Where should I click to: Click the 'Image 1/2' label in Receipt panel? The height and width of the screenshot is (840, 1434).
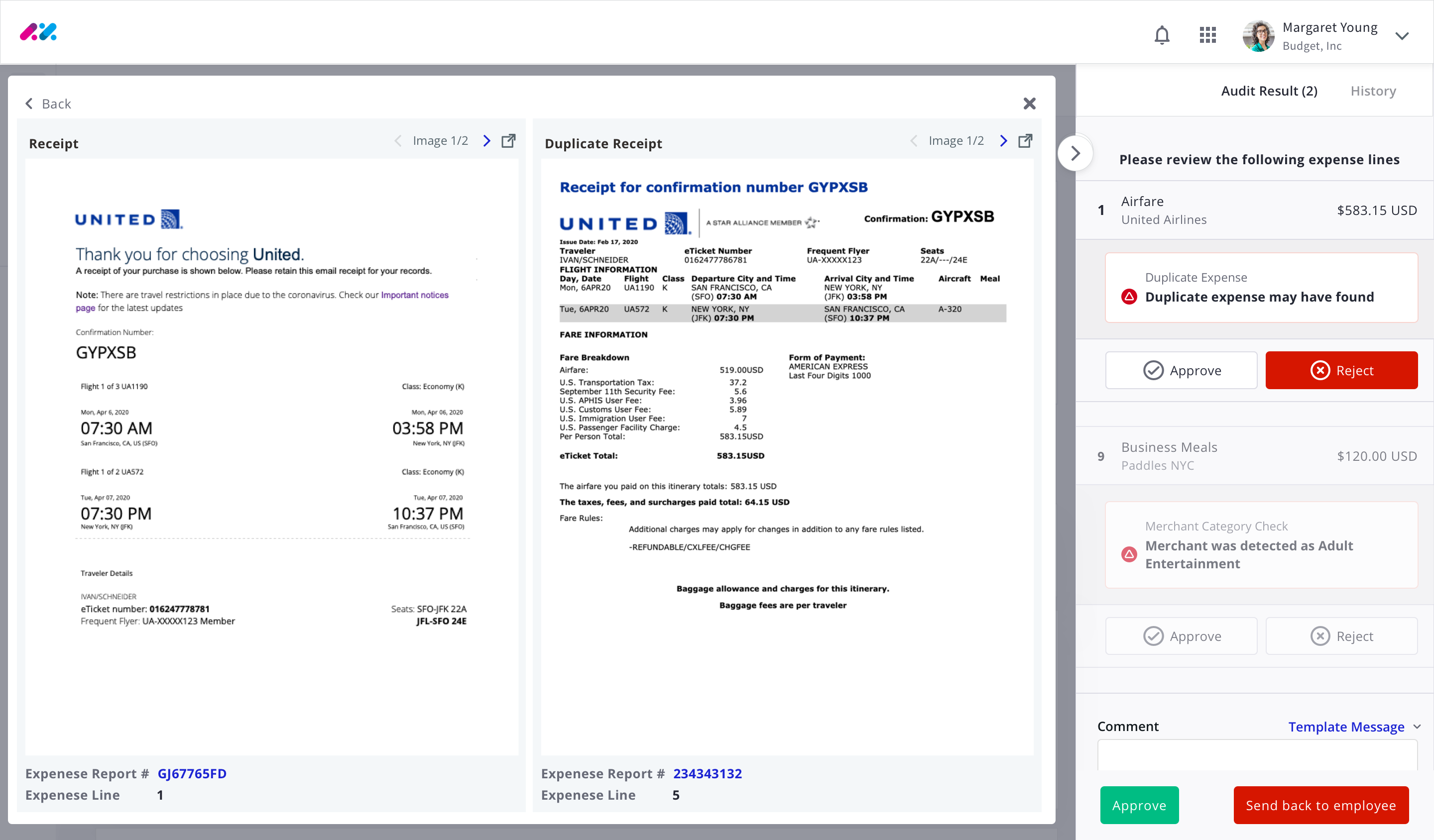tap(441, 140)
